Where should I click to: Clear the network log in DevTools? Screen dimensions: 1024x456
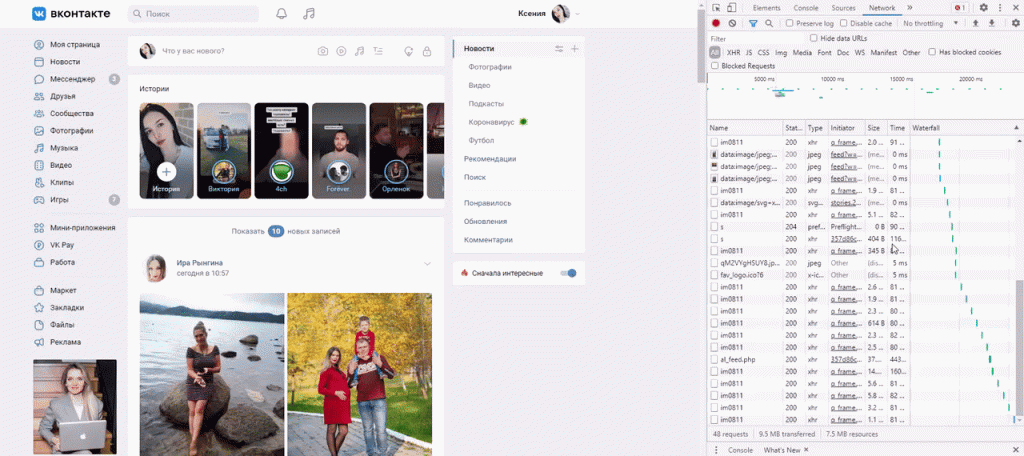(732, 23)
